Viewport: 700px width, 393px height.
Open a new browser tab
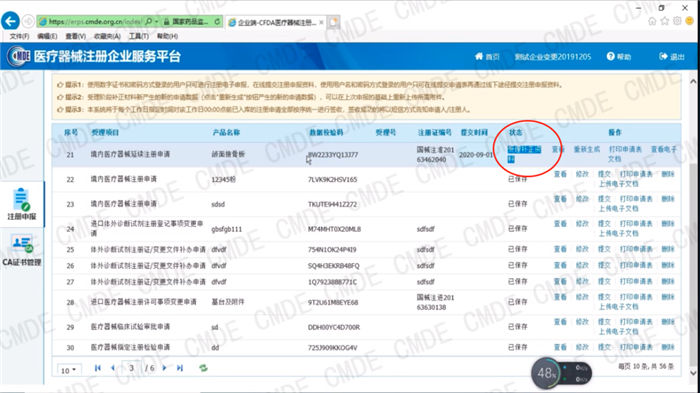pos(333,21)
